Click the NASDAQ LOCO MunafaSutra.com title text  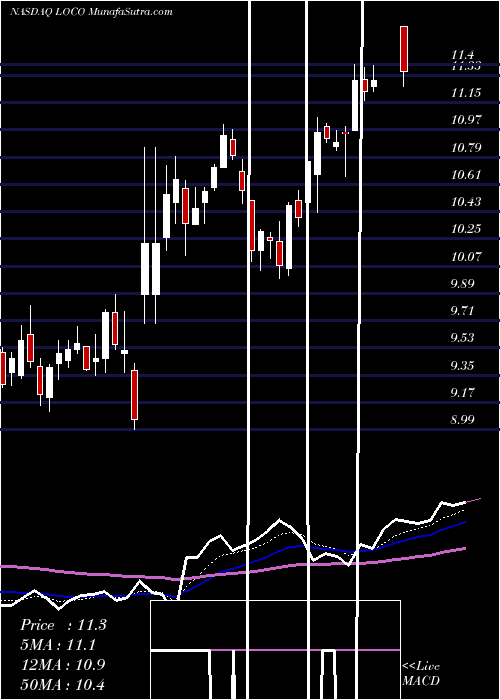point(91,12)
